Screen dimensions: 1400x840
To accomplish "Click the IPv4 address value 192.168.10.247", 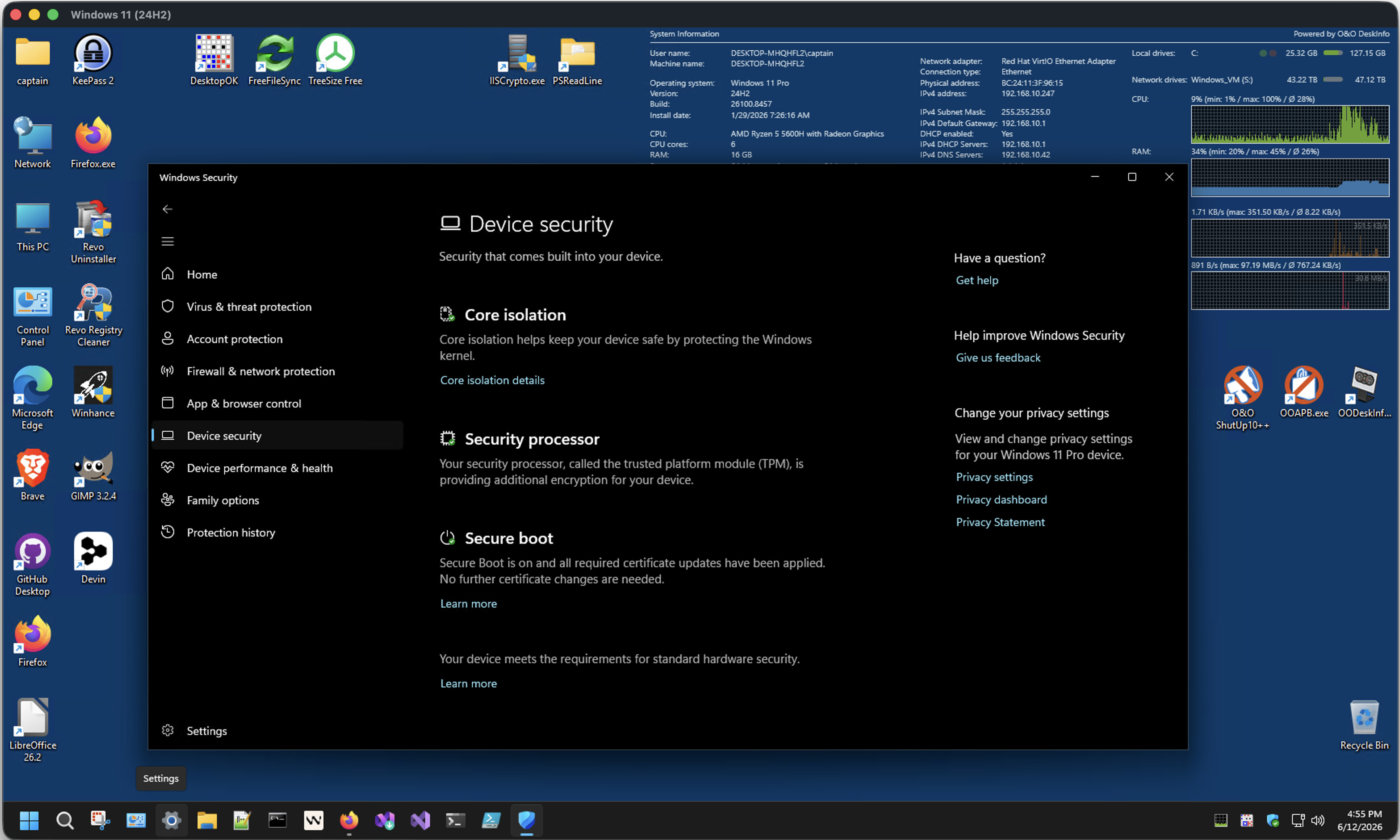I will pyautogui.click(x=1027, y=93).
